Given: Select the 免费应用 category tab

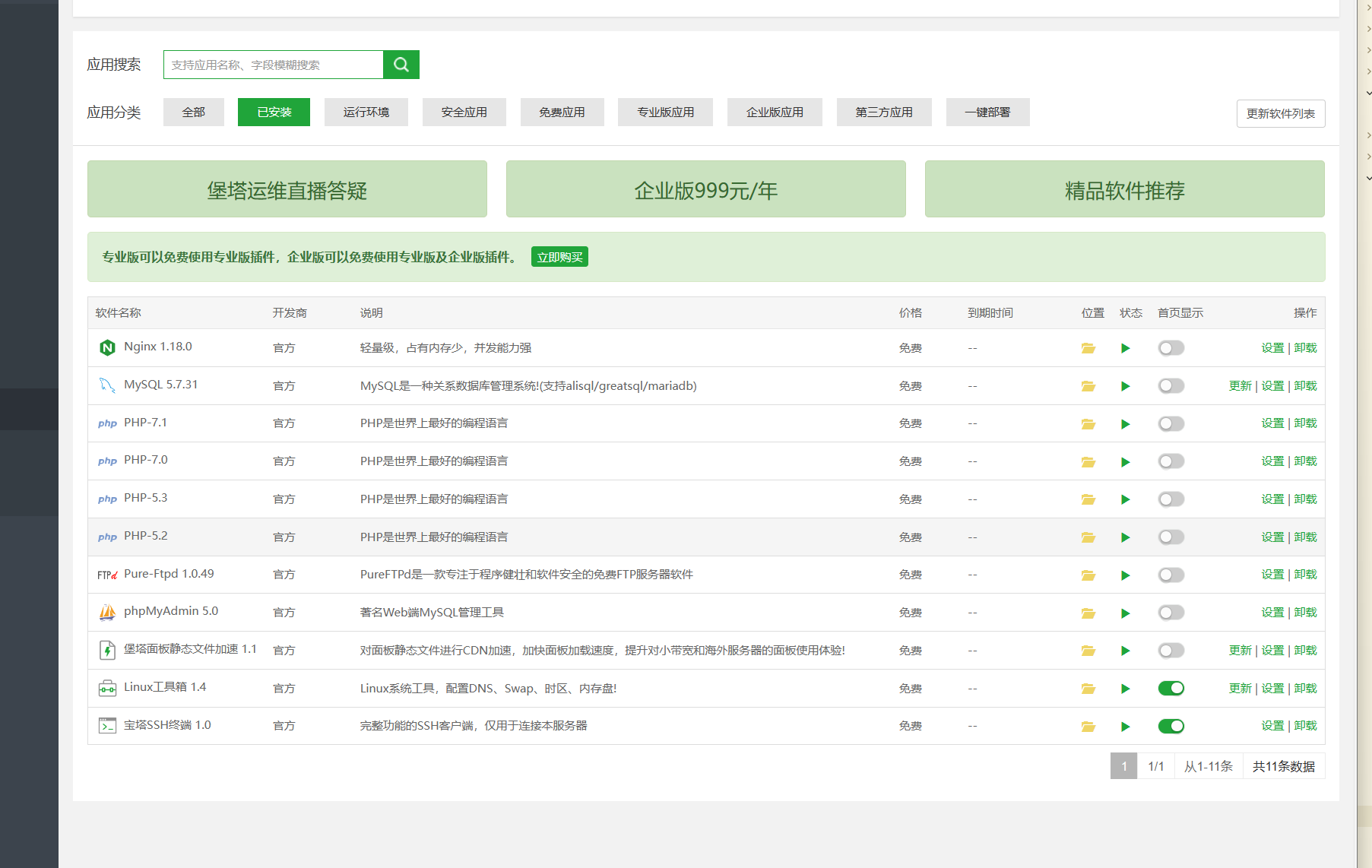Looking at the screenshot, I should [562, 112].
